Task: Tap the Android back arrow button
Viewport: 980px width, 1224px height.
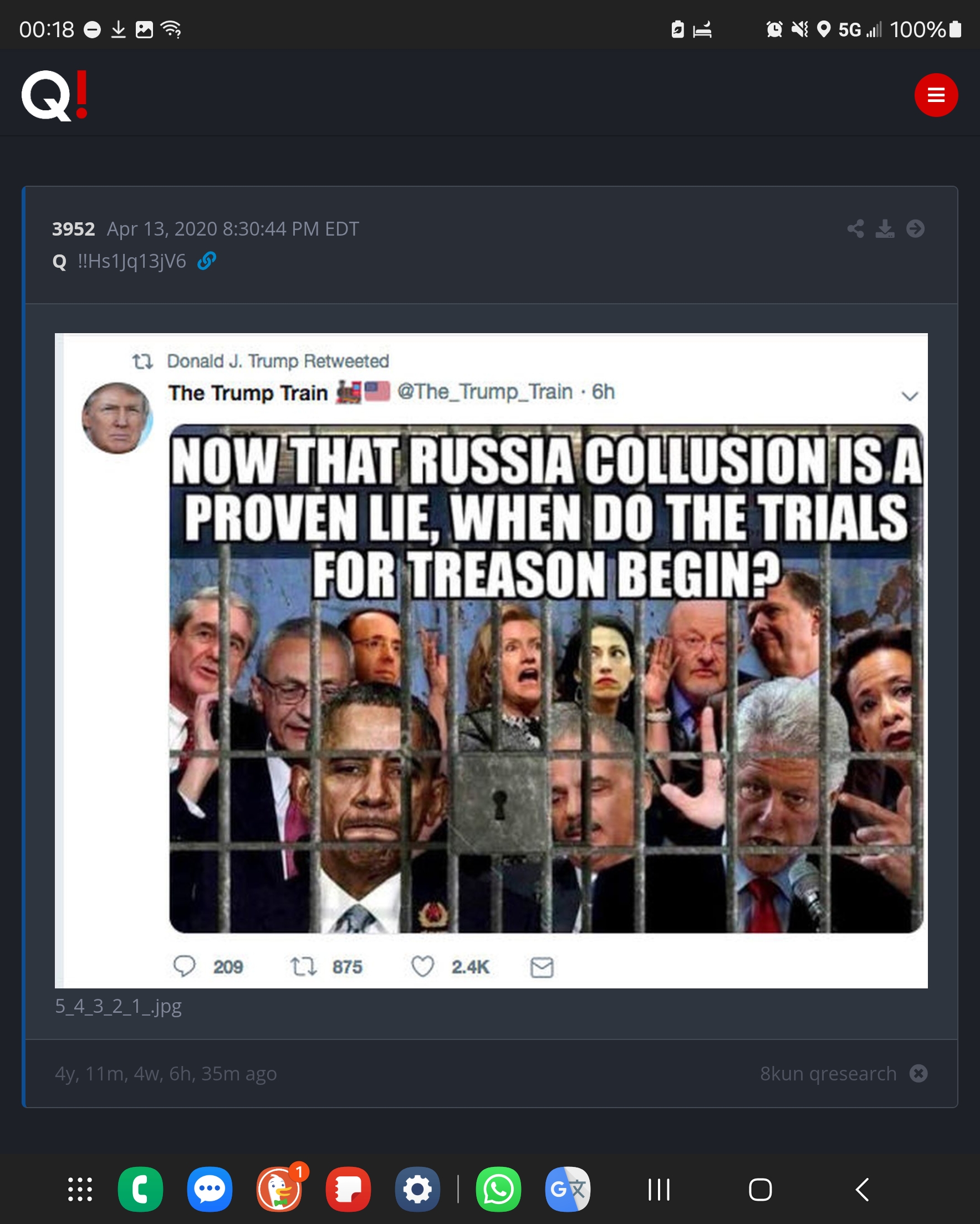Action: [862, 1190]
